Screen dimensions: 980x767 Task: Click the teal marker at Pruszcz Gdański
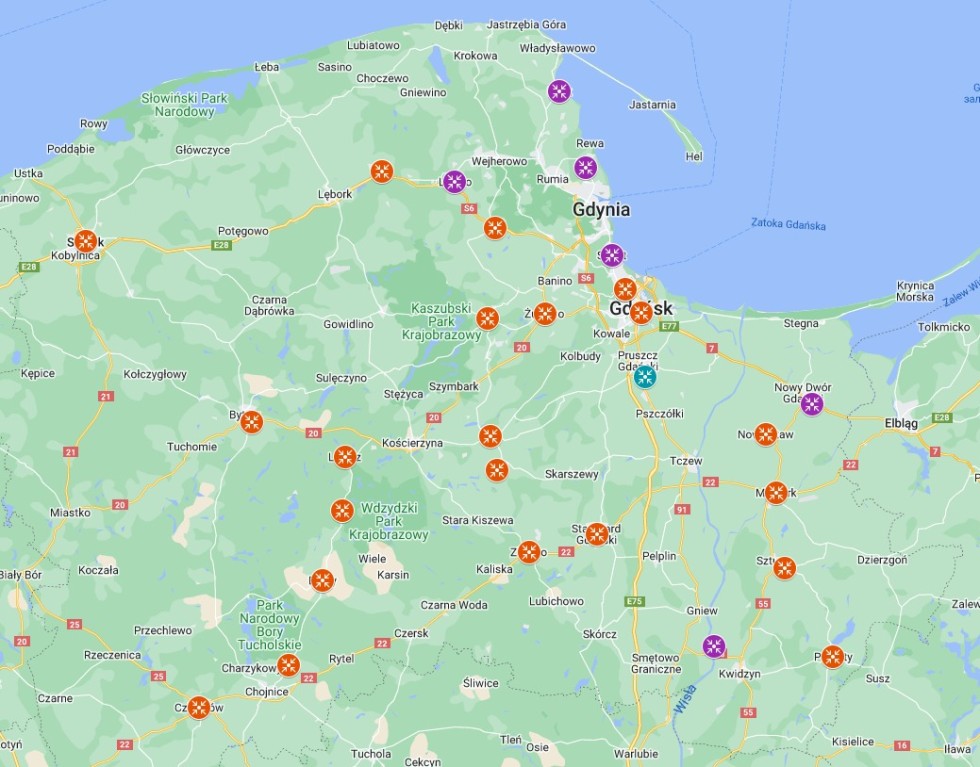point(645,377)
